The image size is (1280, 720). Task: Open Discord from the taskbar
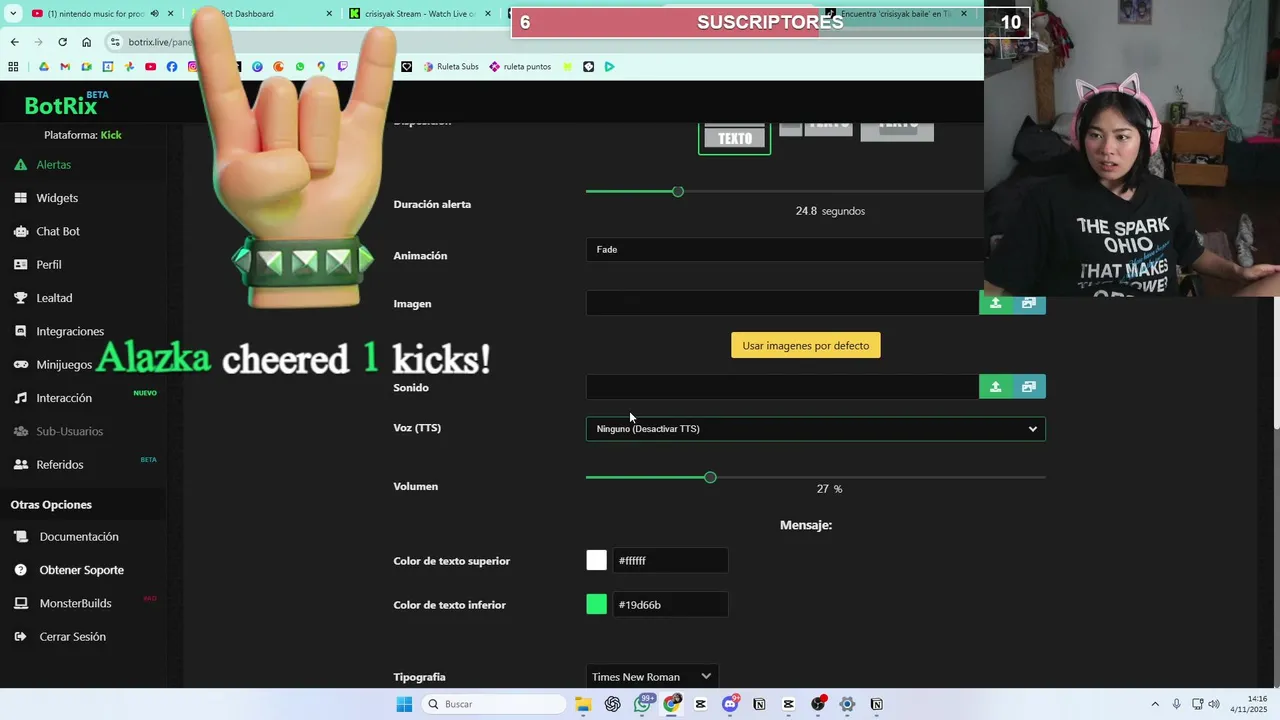pyautogui.click(x=730, y=704)
